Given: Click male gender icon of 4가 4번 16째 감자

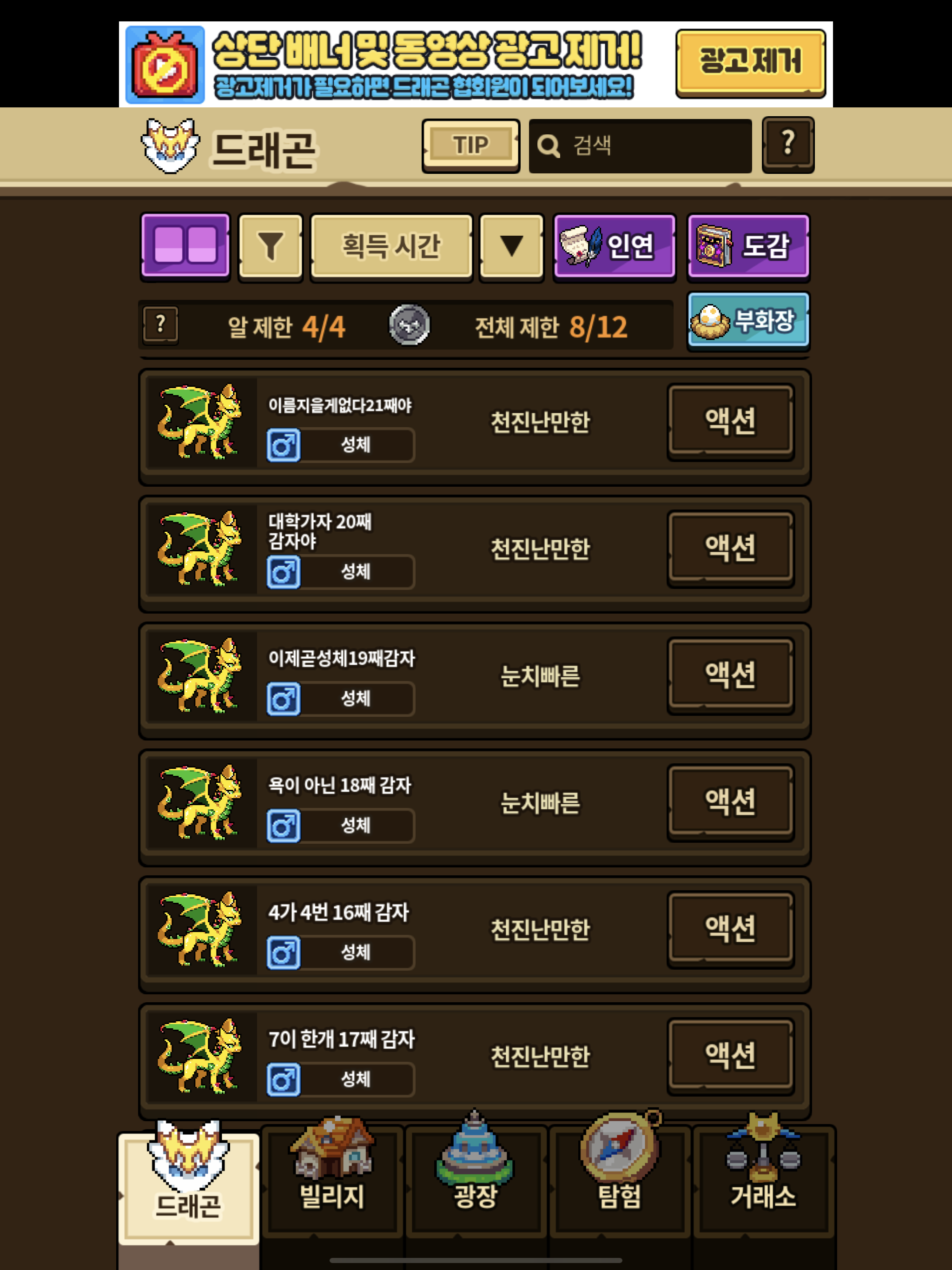Looking at the screenshot, I should (x=284, y=952).
